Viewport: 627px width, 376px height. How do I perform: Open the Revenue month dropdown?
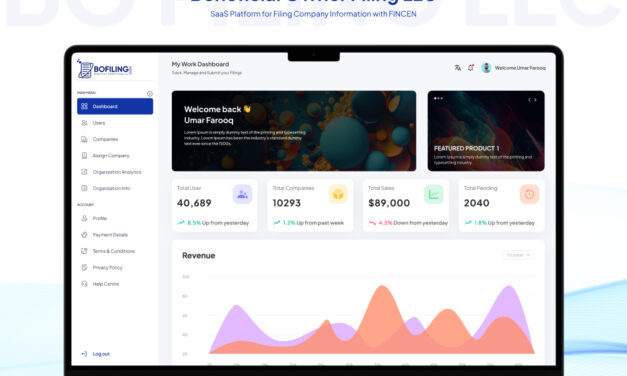click(x=518, y=255)
